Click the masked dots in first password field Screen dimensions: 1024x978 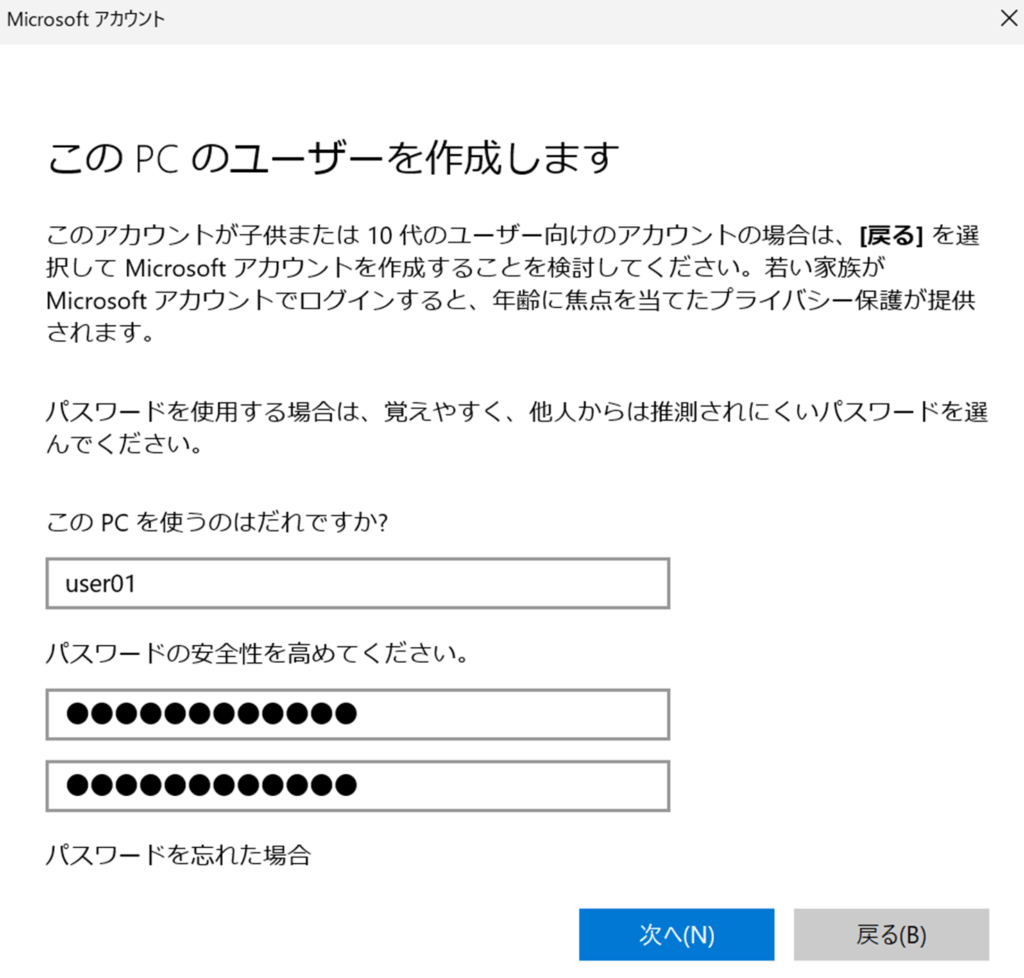point(210,714)
